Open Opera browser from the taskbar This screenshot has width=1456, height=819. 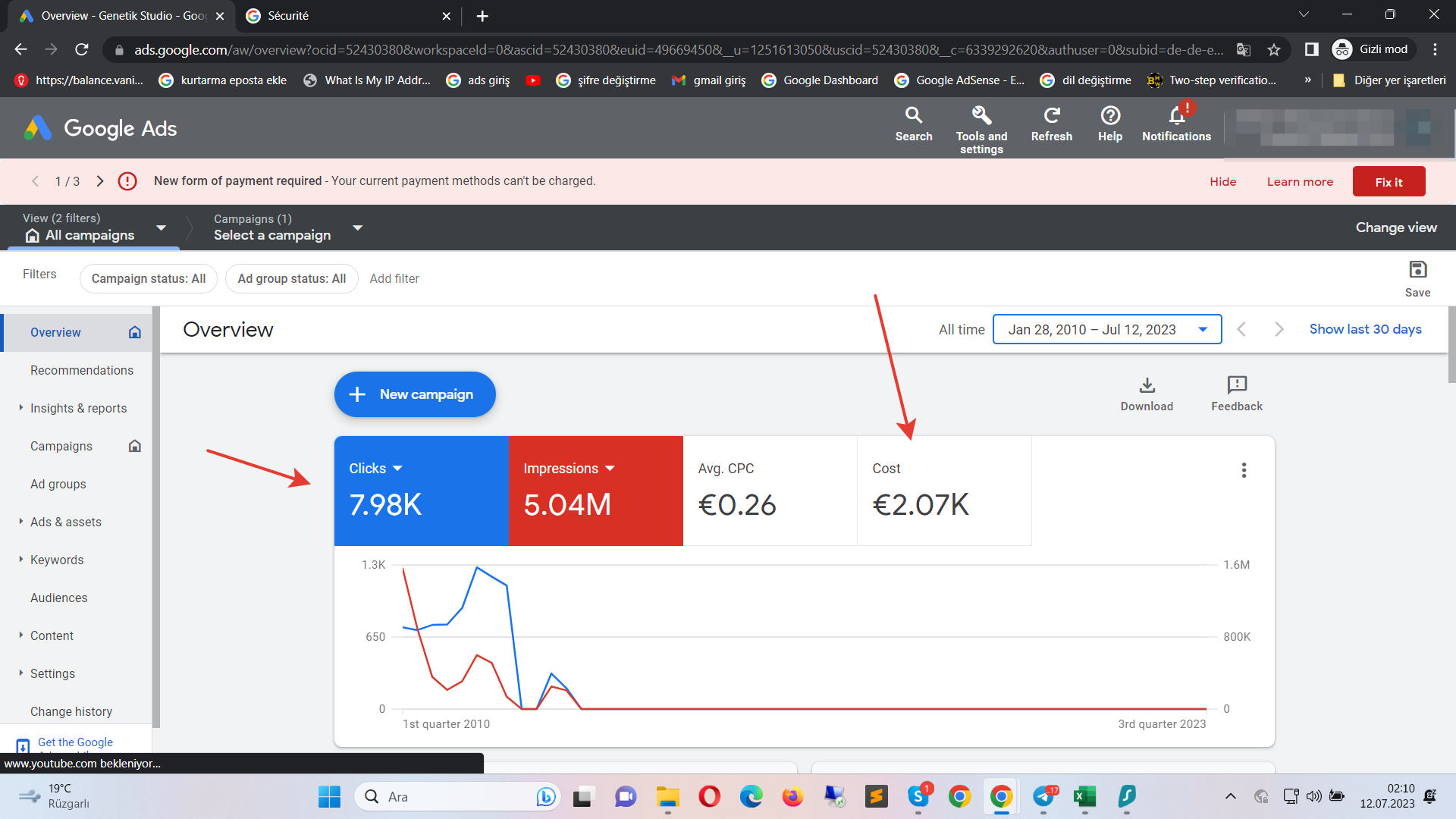pos(709,796)
